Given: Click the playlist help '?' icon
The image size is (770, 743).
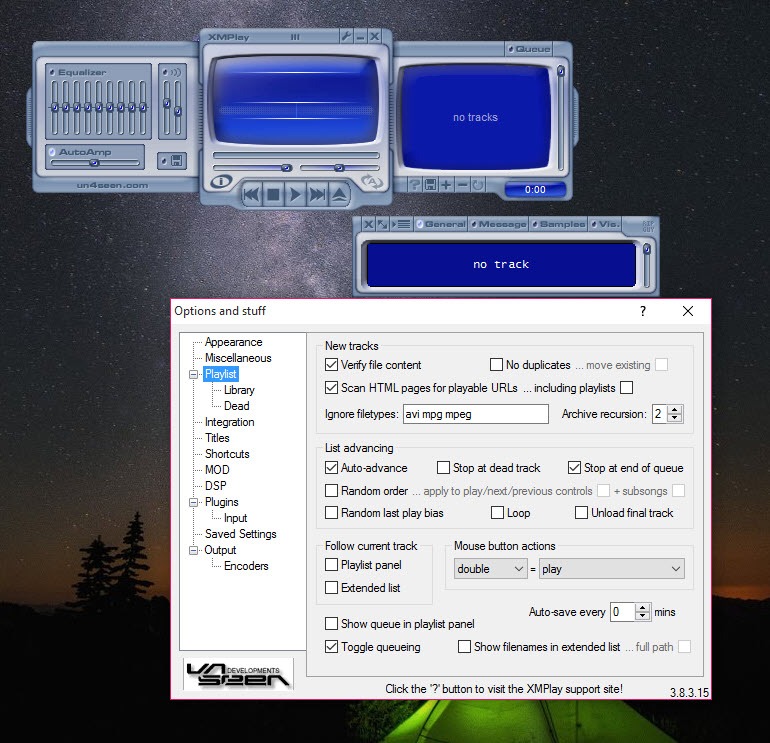Looking at the screenshot, I should pos(415,185).
